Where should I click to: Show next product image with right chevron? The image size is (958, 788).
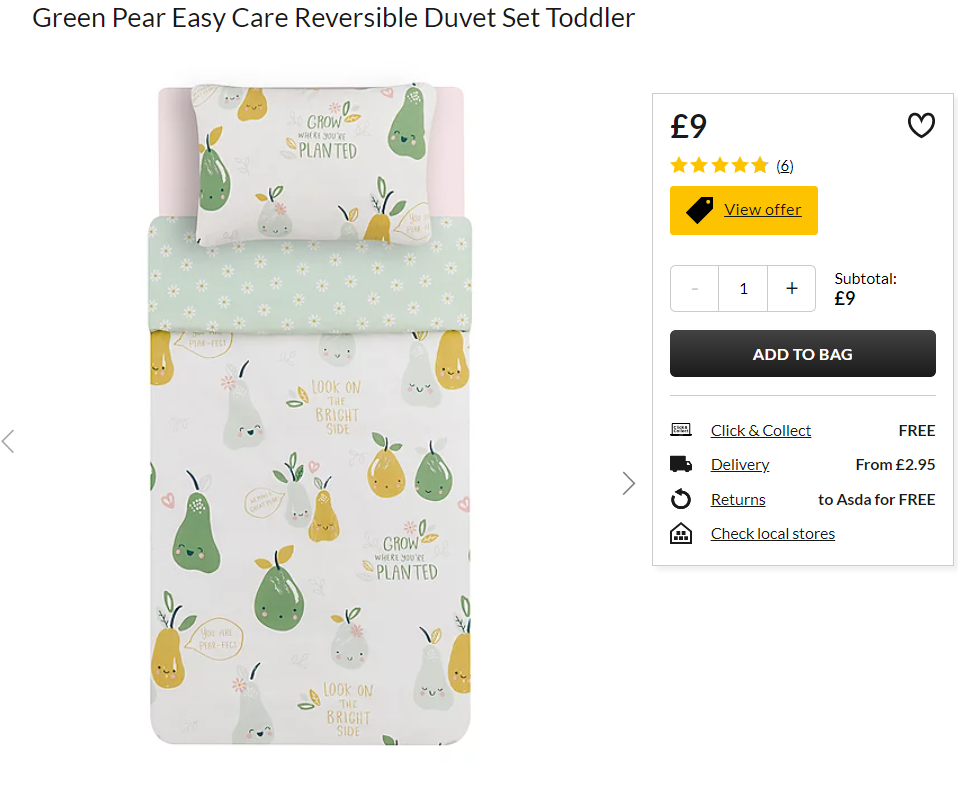pyautogui.click(x=629, y=483)
